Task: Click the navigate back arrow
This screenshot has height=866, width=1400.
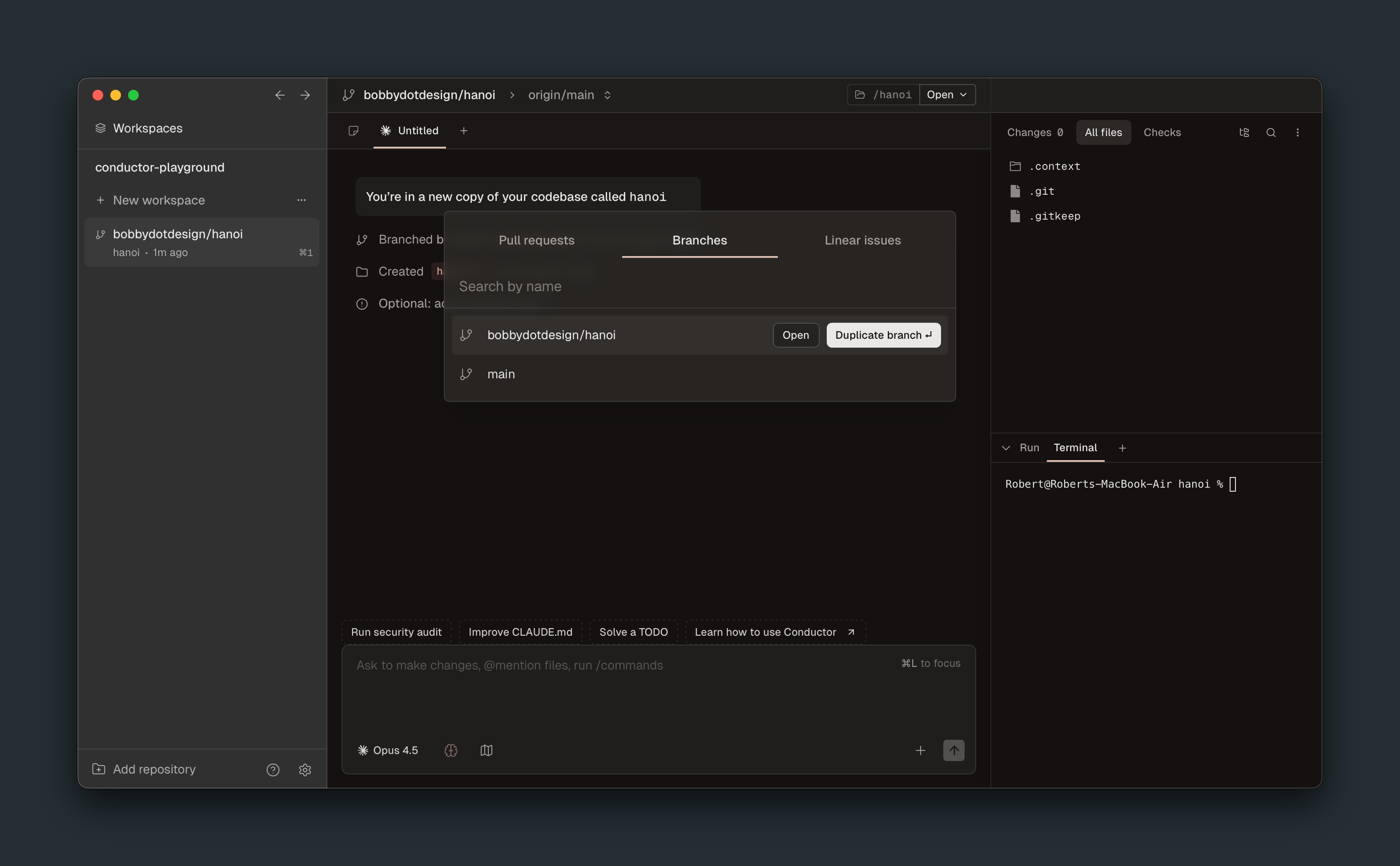Action: tap(280, 95)
